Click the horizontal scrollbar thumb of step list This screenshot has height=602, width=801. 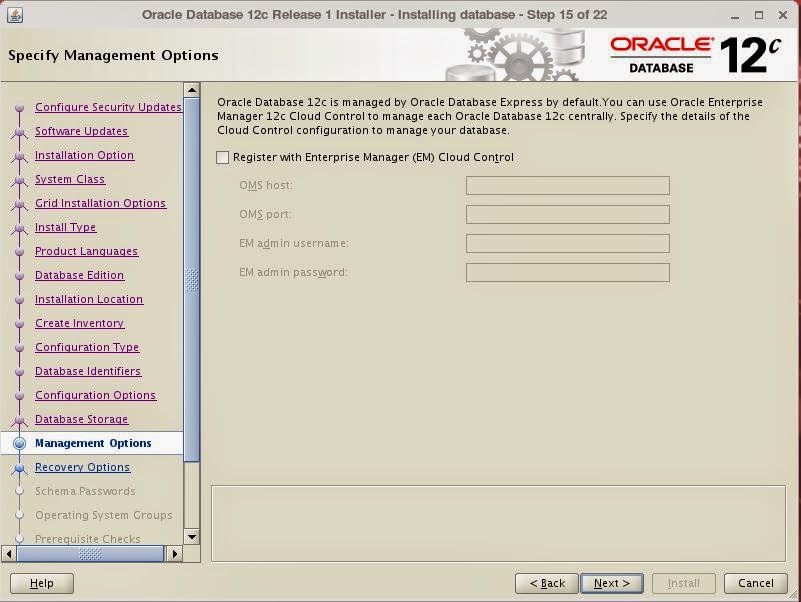point(90,553)
